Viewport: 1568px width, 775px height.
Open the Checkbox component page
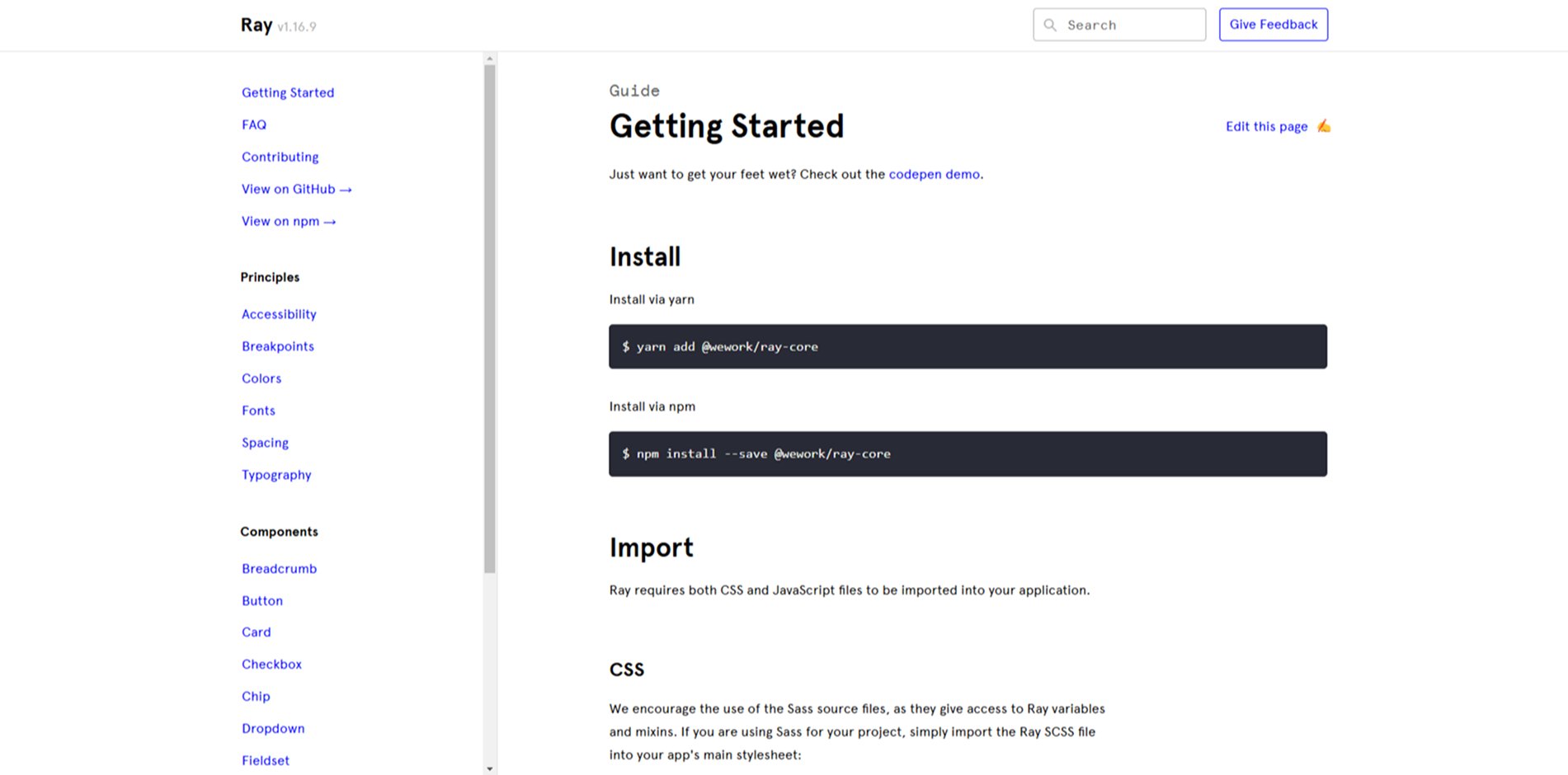click(271, 665)
